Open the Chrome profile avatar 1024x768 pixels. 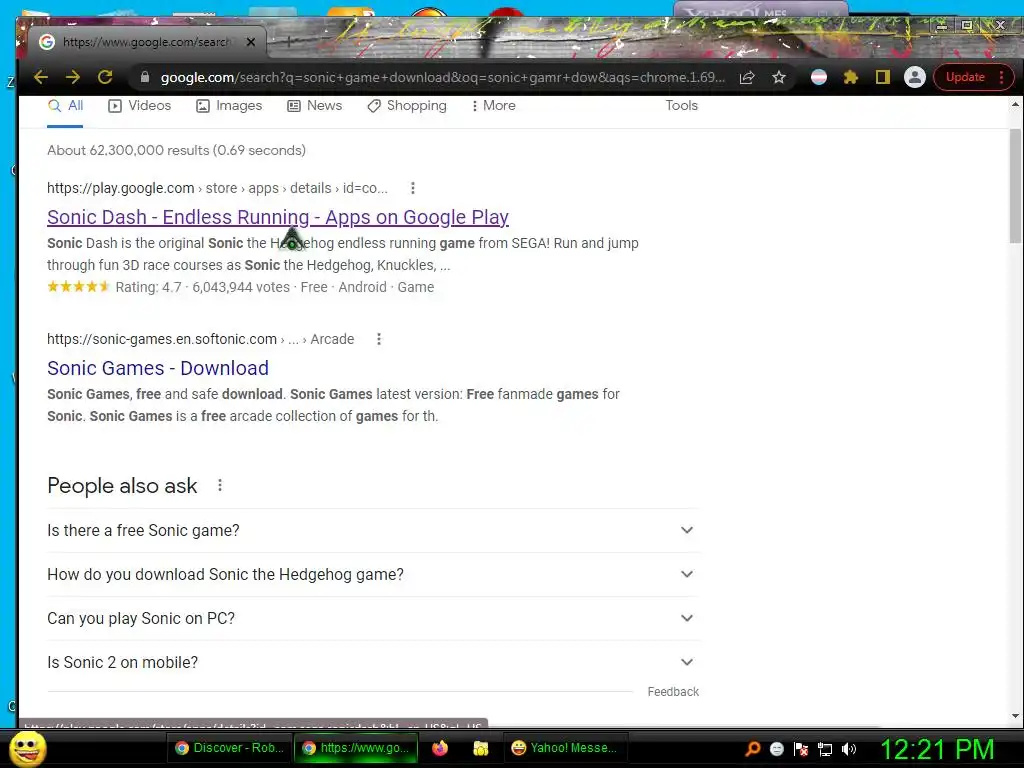pos(915,77)
